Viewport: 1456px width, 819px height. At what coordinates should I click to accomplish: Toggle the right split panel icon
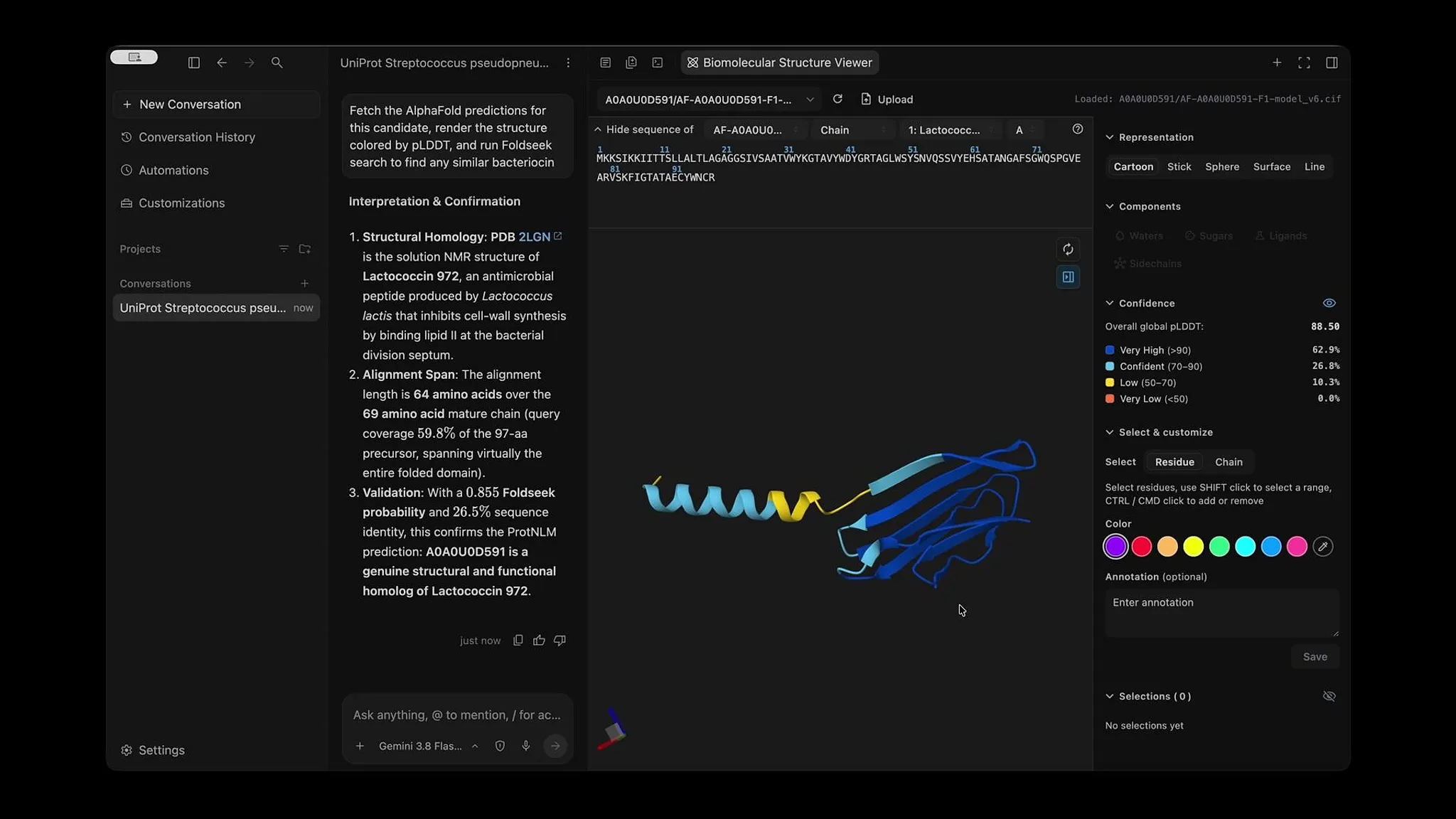1332,63
